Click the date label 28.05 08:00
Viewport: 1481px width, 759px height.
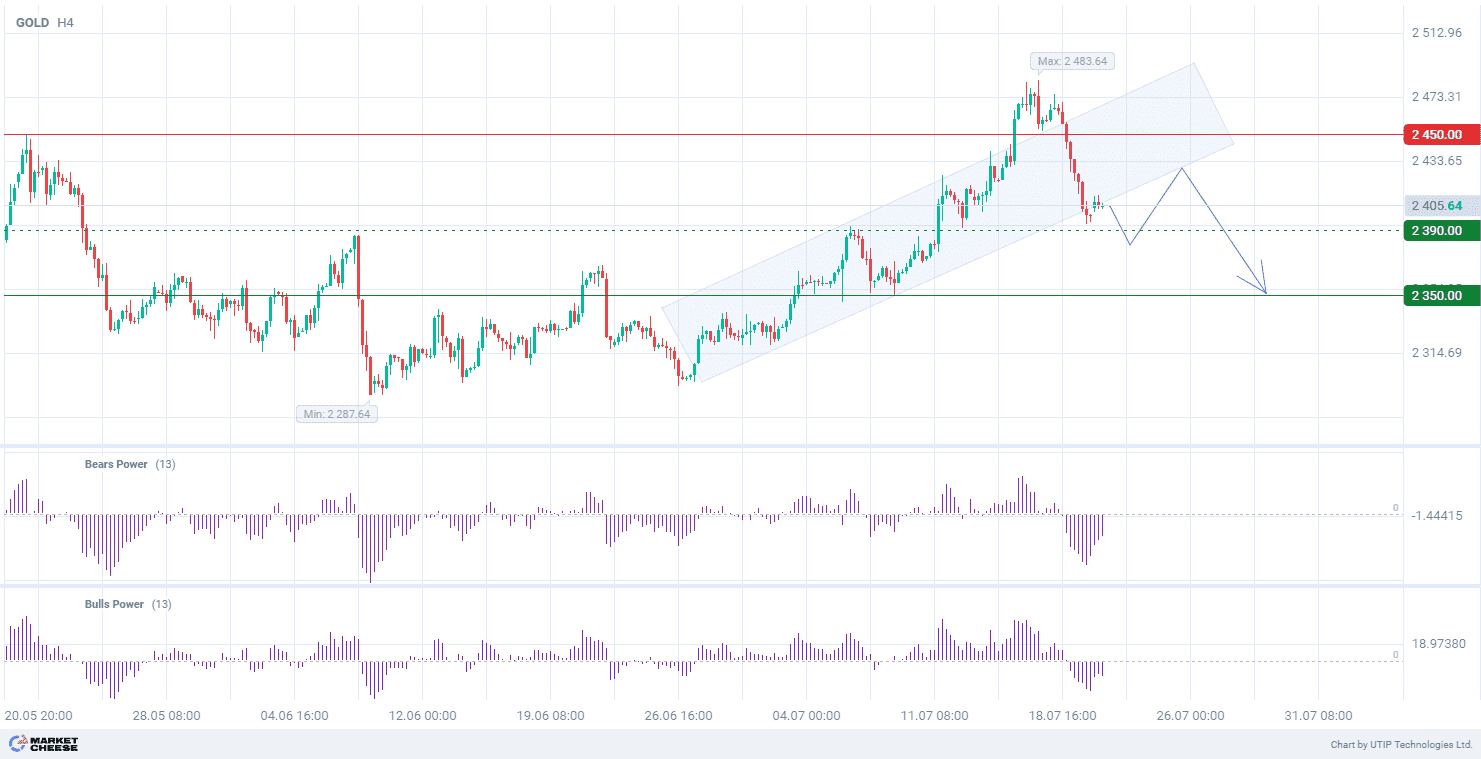point(166,716)
